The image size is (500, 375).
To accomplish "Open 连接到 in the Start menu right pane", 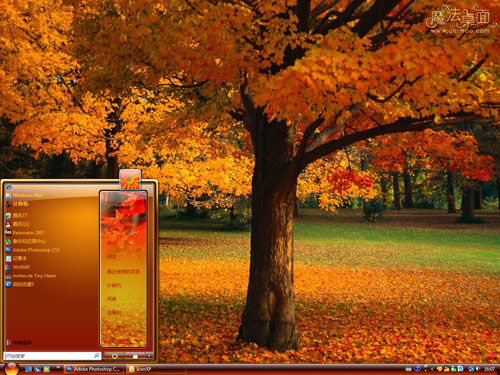I will [114, 313].
